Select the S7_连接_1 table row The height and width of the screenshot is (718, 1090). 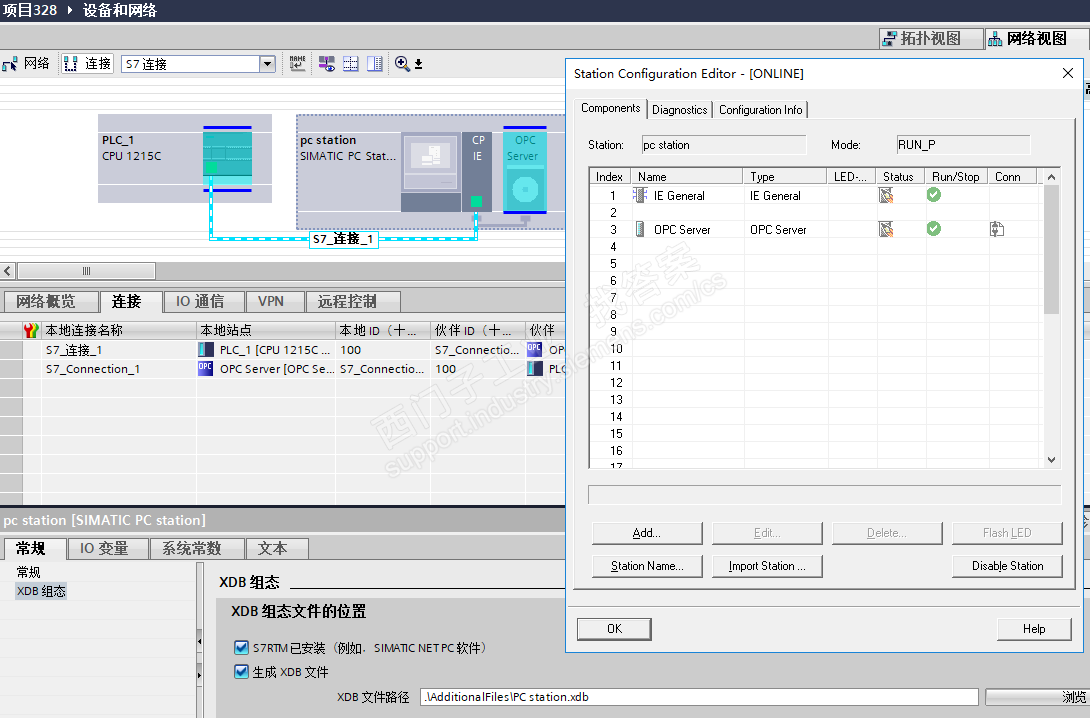click(282, 350)
